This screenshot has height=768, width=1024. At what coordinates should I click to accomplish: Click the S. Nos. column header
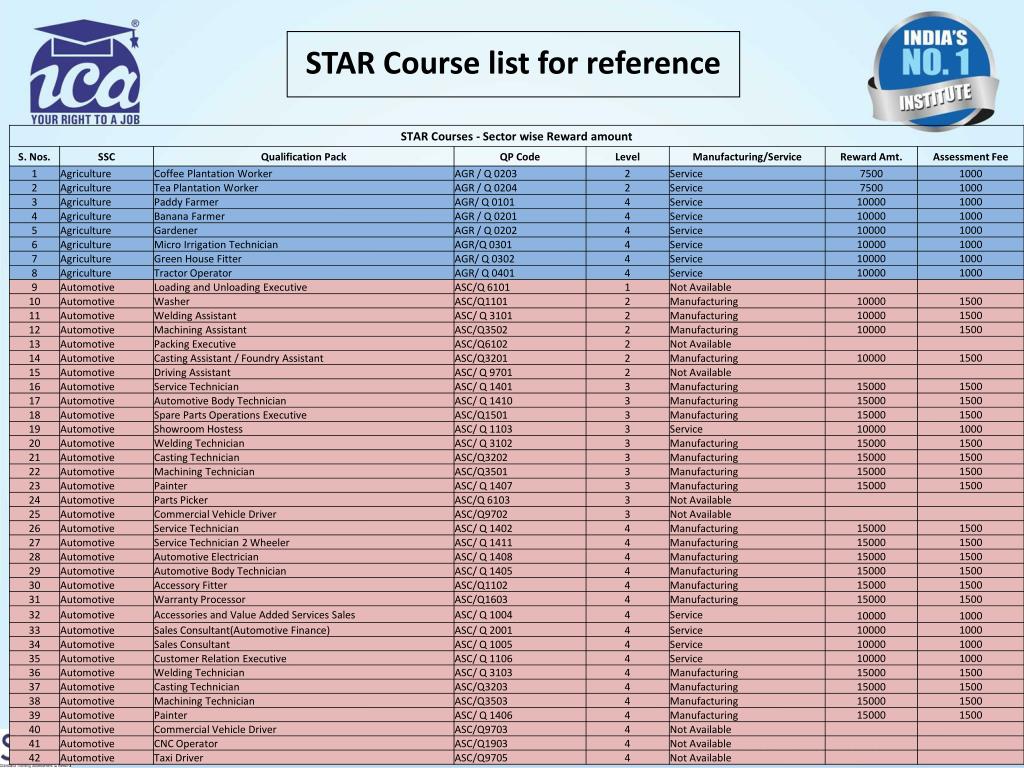click(34, 157)
